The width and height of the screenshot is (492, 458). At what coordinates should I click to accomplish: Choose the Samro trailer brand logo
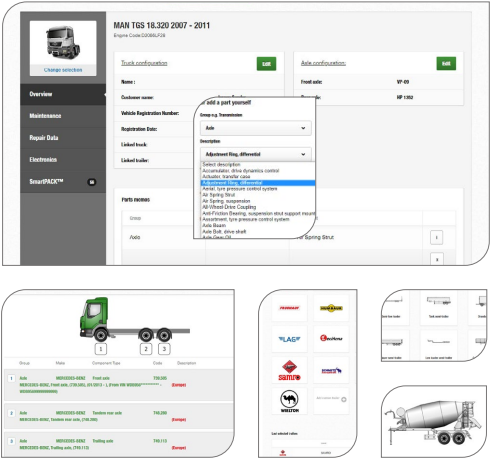(289, 370)
